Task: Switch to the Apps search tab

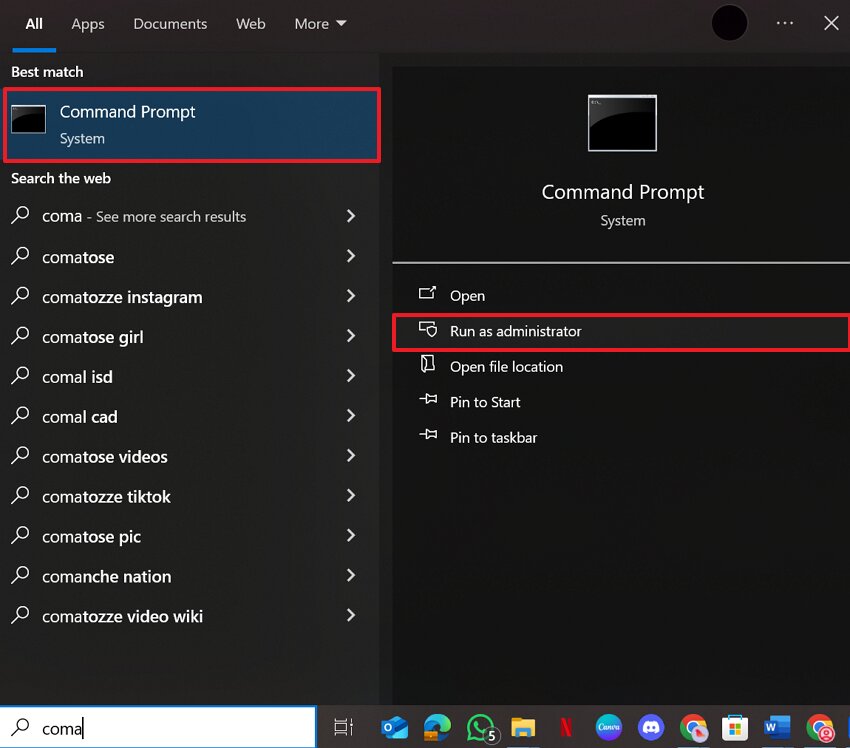Action: tap(87, 23)
